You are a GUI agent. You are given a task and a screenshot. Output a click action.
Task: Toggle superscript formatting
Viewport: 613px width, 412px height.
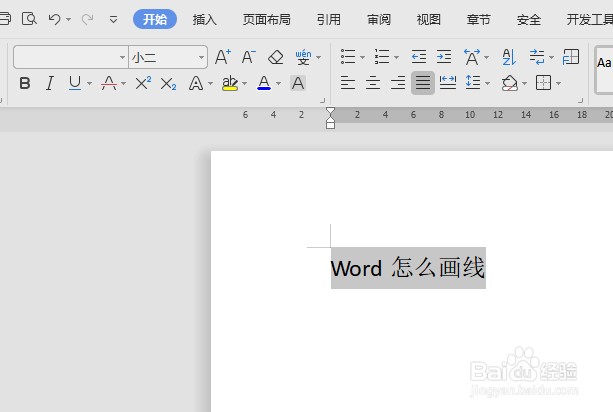pos(143,83)
